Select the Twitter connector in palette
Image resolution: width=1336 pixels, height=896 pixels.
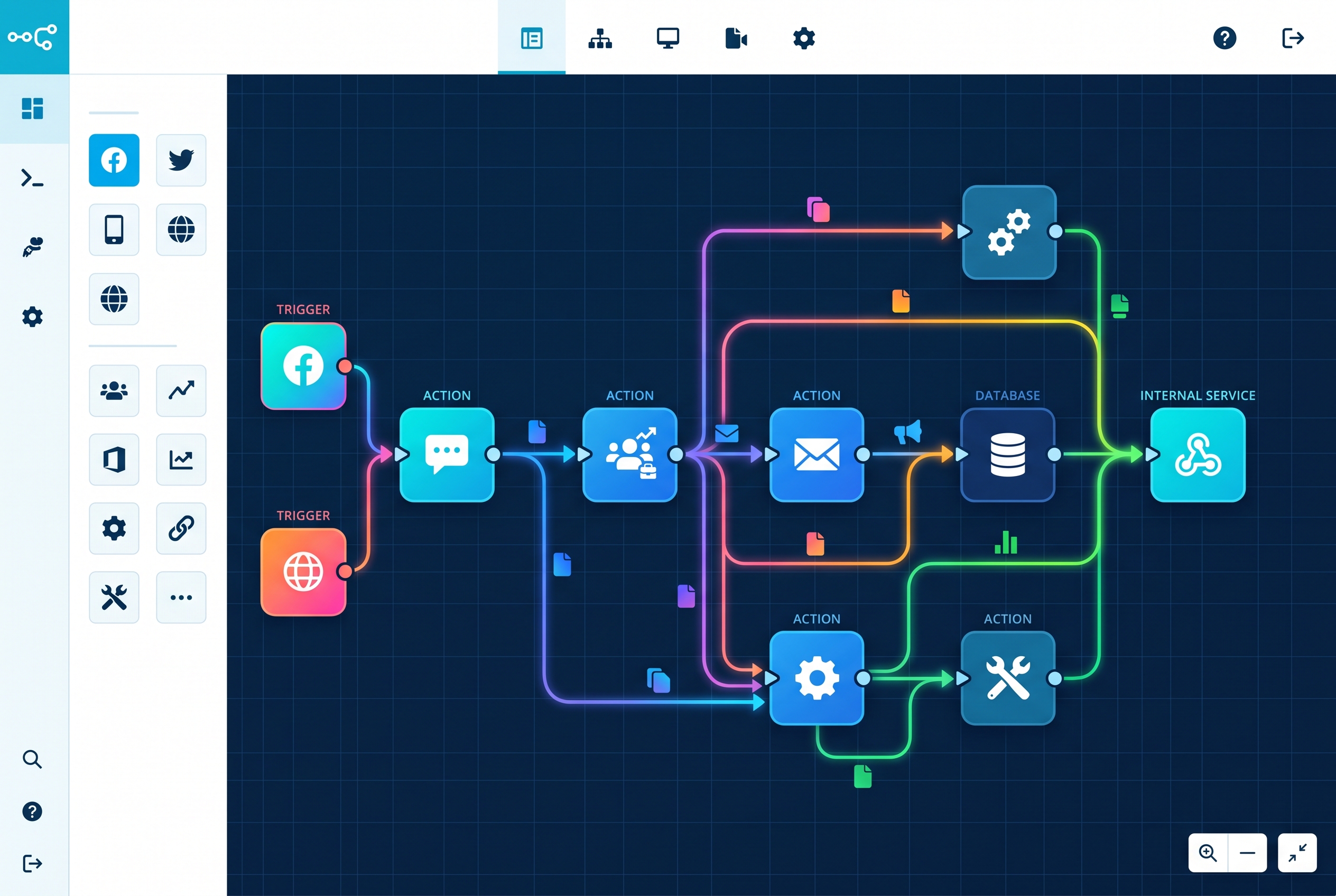(181, 160)
